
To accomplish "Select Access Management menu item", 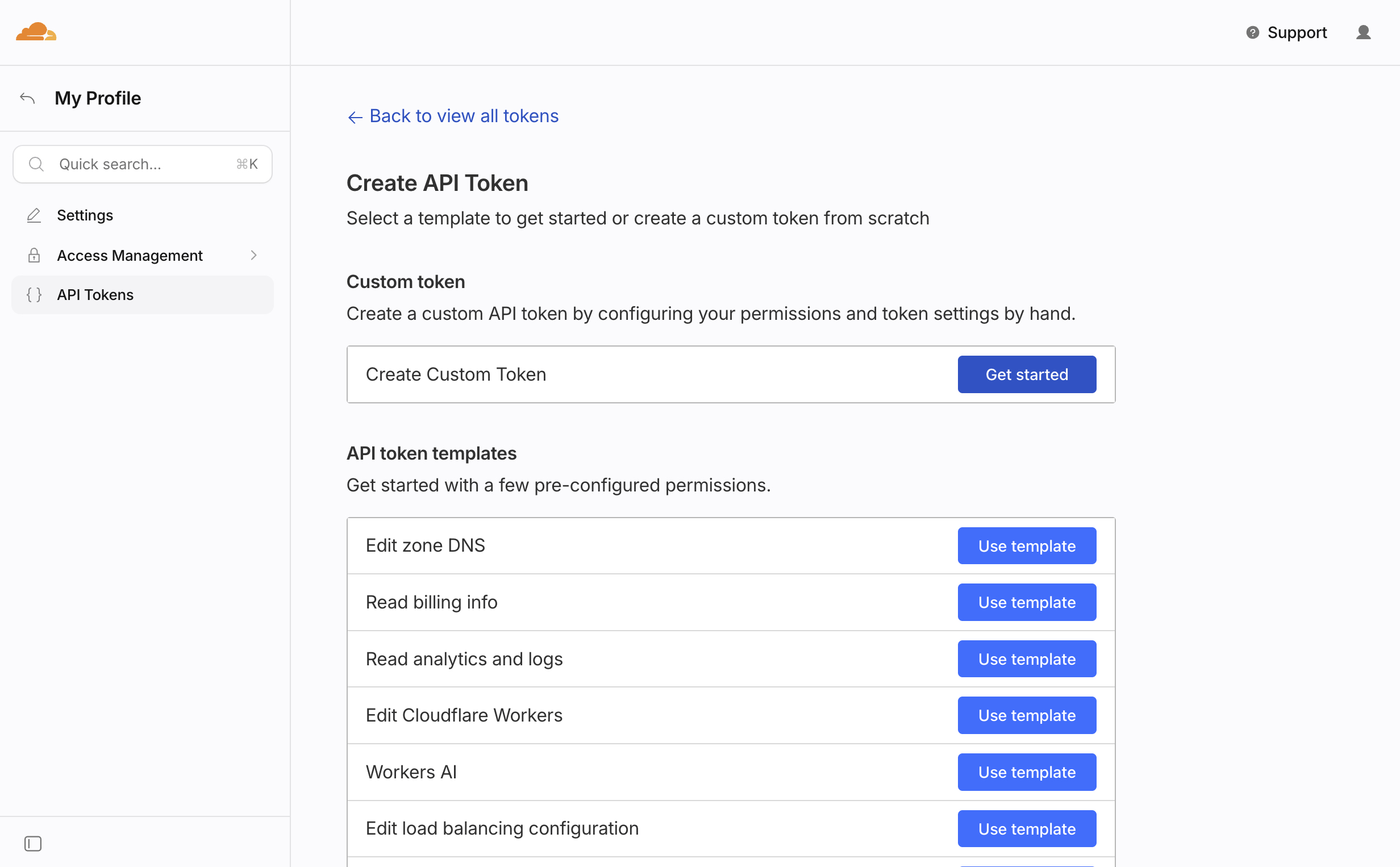I will [142, 255].
